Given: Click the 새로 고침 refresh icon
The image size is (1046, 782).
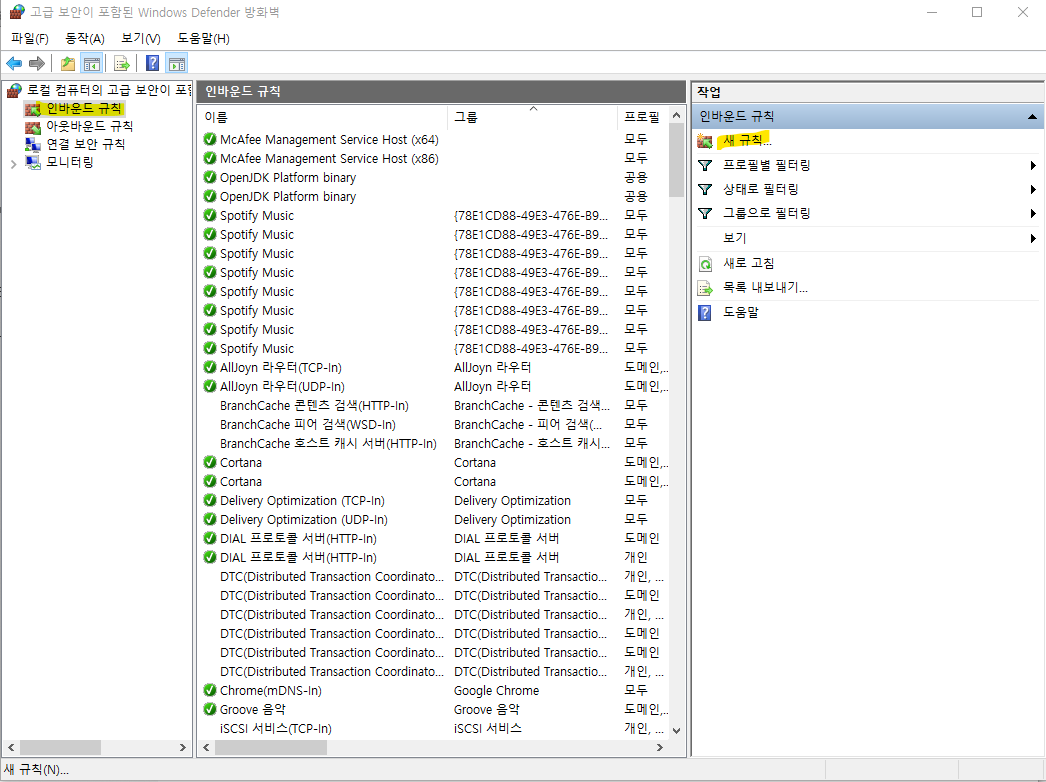Looking at the screenshot, I should 705,264.
